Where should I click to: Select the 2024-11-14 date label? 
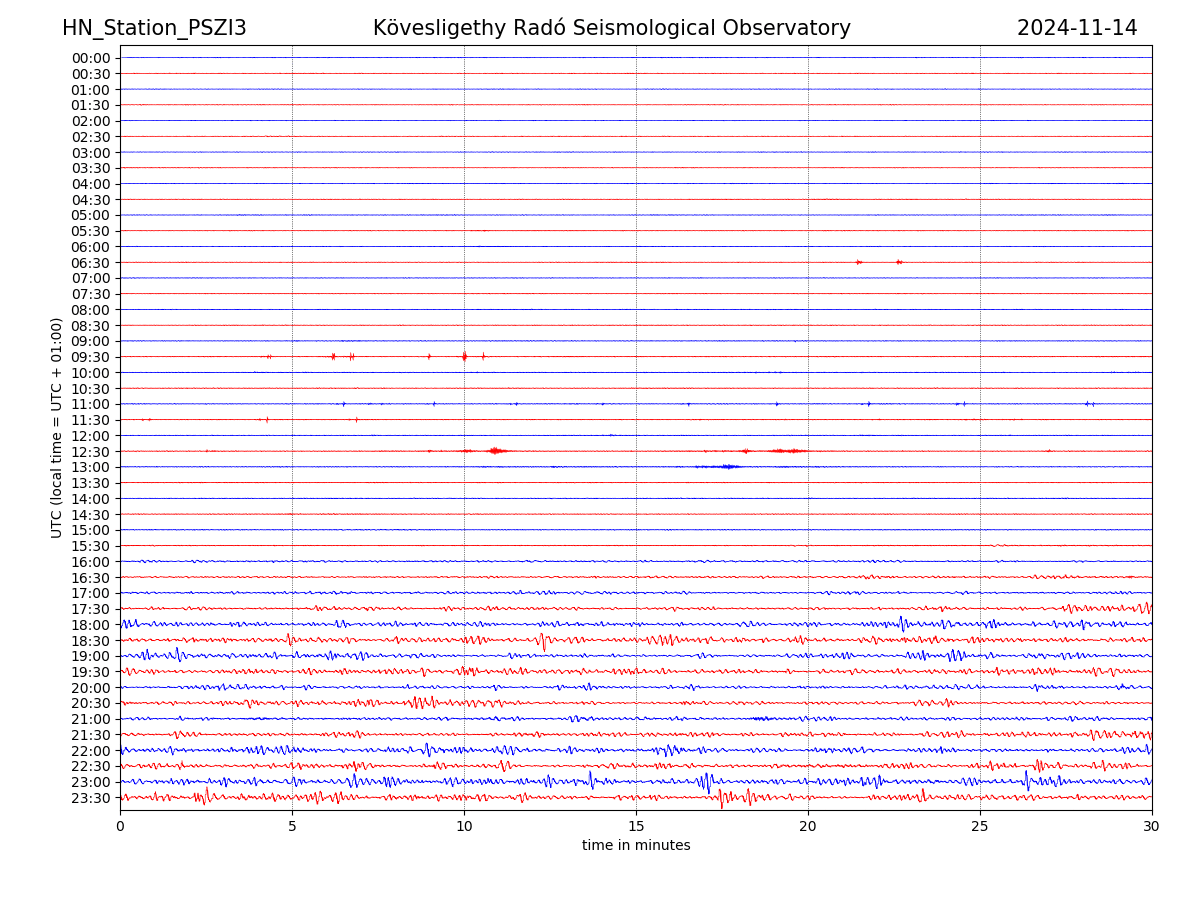pos(1076,28)
